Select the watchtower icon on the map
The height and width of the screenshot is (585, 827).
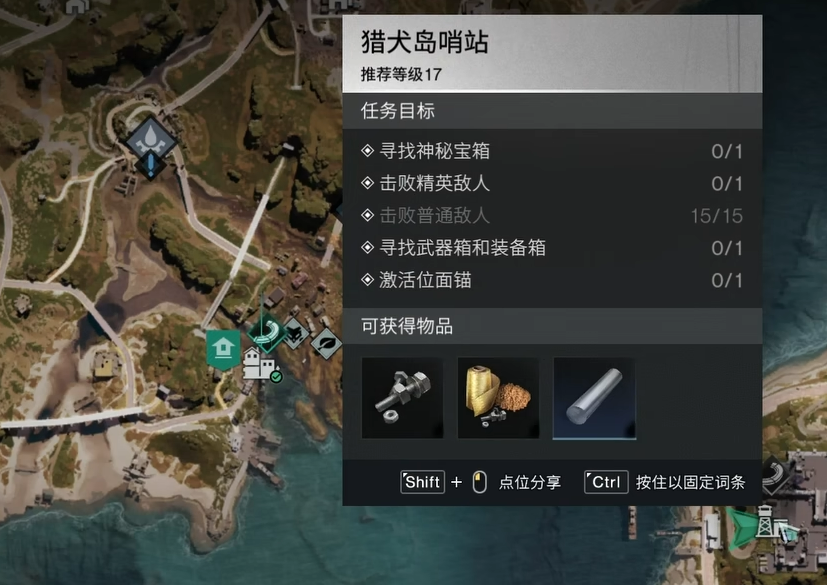tap(765, 521)
